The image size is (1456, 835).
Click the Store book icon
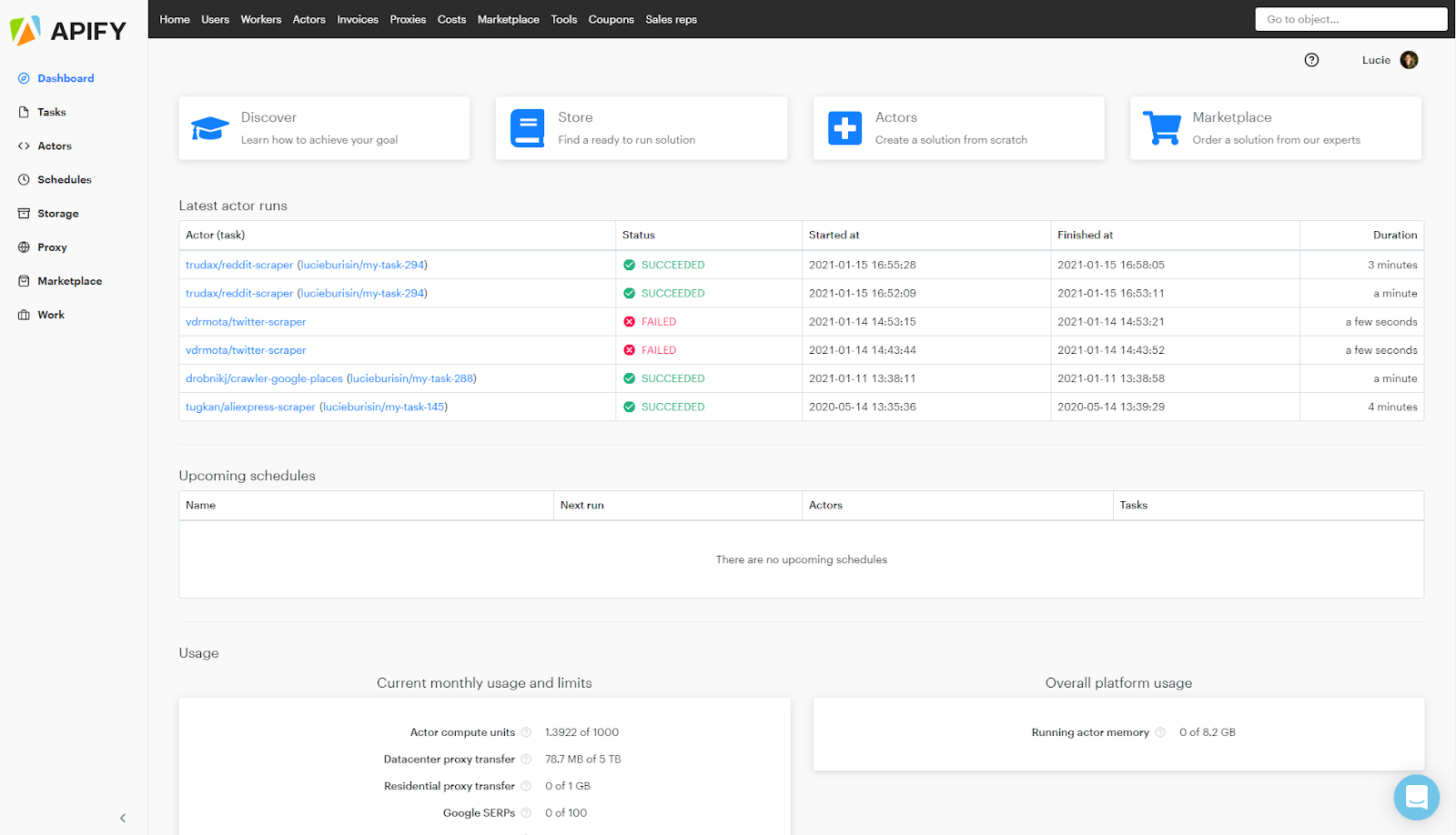pyautogui.click(x=527, y=128)
